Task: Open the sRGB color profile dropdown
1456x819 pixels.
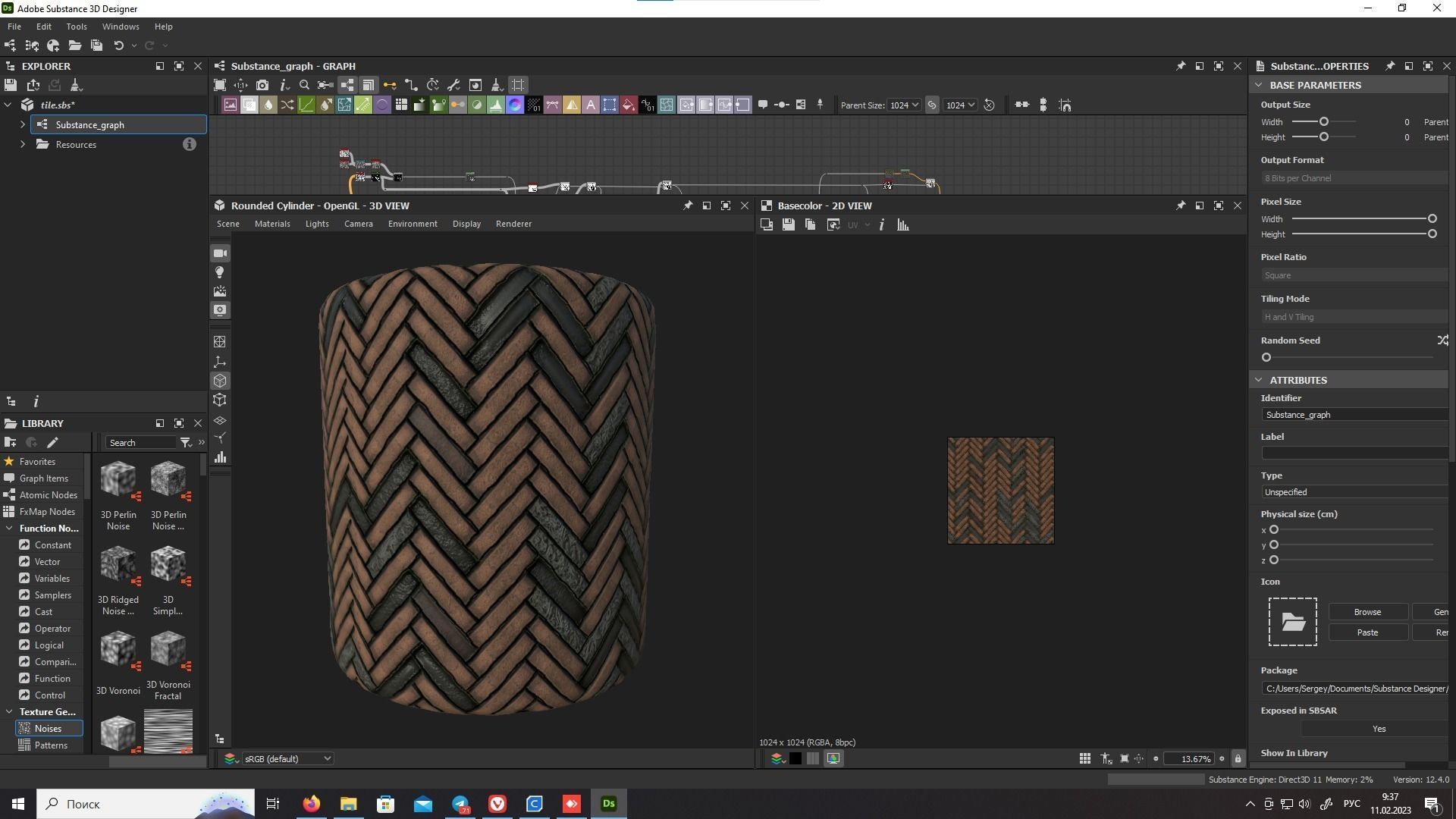Action: [x=288, y=758]
